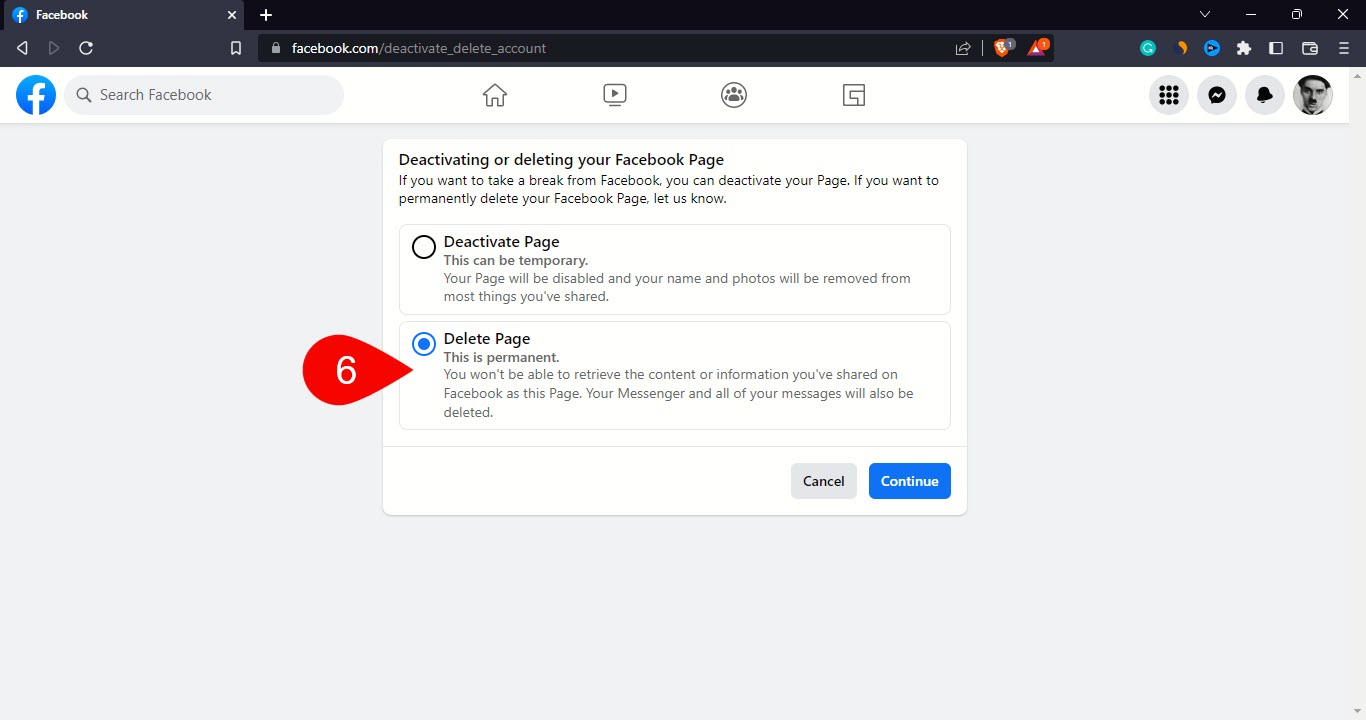
Task: Click the Continue button
Action: (909, 481)
